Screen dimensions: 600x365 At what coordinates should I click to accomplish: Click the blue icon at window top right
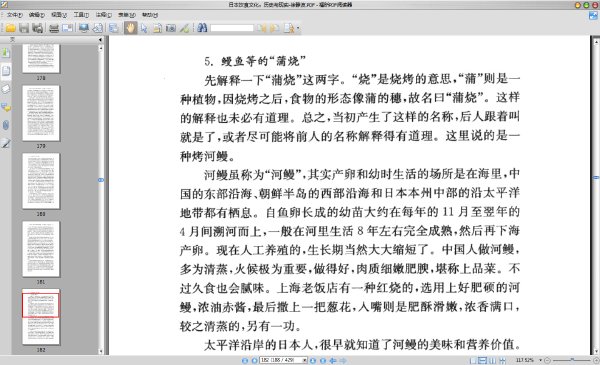pos(593,16)
